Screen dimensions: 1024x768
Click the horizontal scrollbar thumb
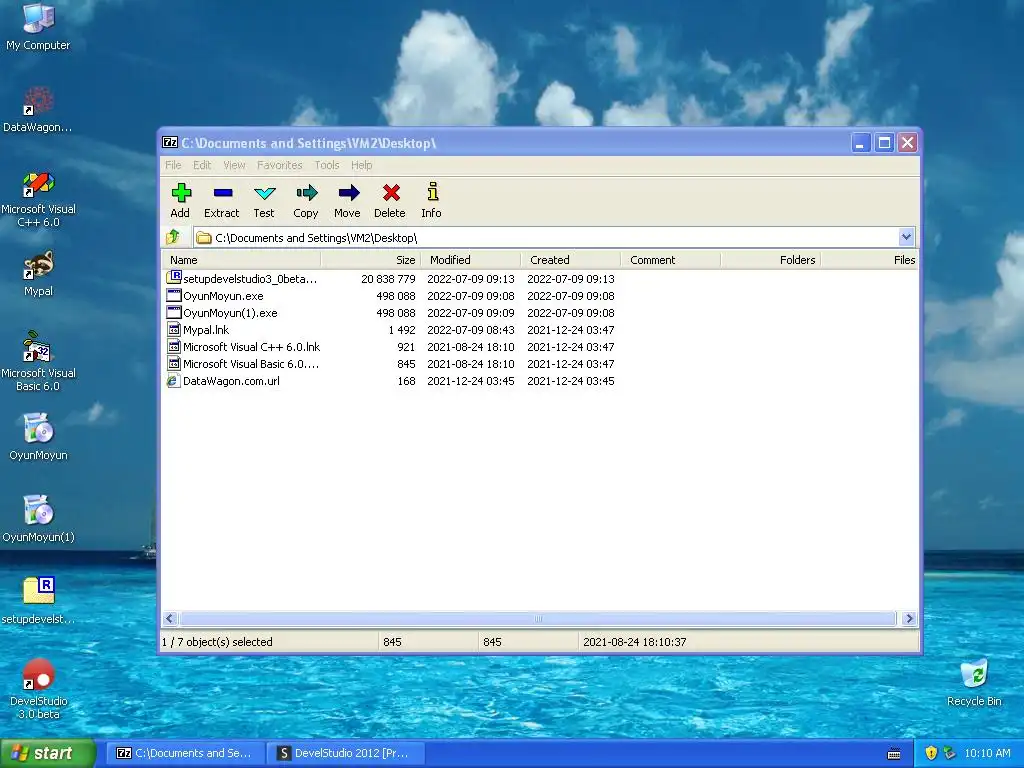[x=538, y=618]
